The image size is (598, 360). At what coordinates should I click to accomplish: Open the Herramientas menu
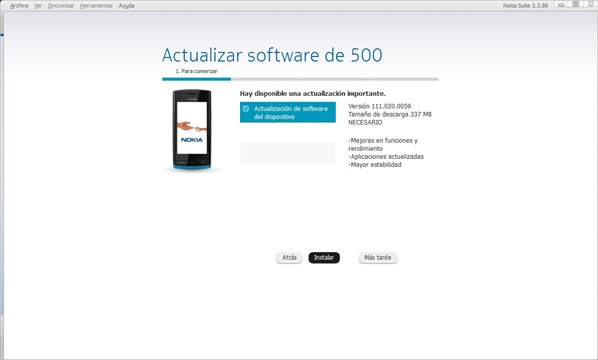pyautogui.click(x=96, y=6)
